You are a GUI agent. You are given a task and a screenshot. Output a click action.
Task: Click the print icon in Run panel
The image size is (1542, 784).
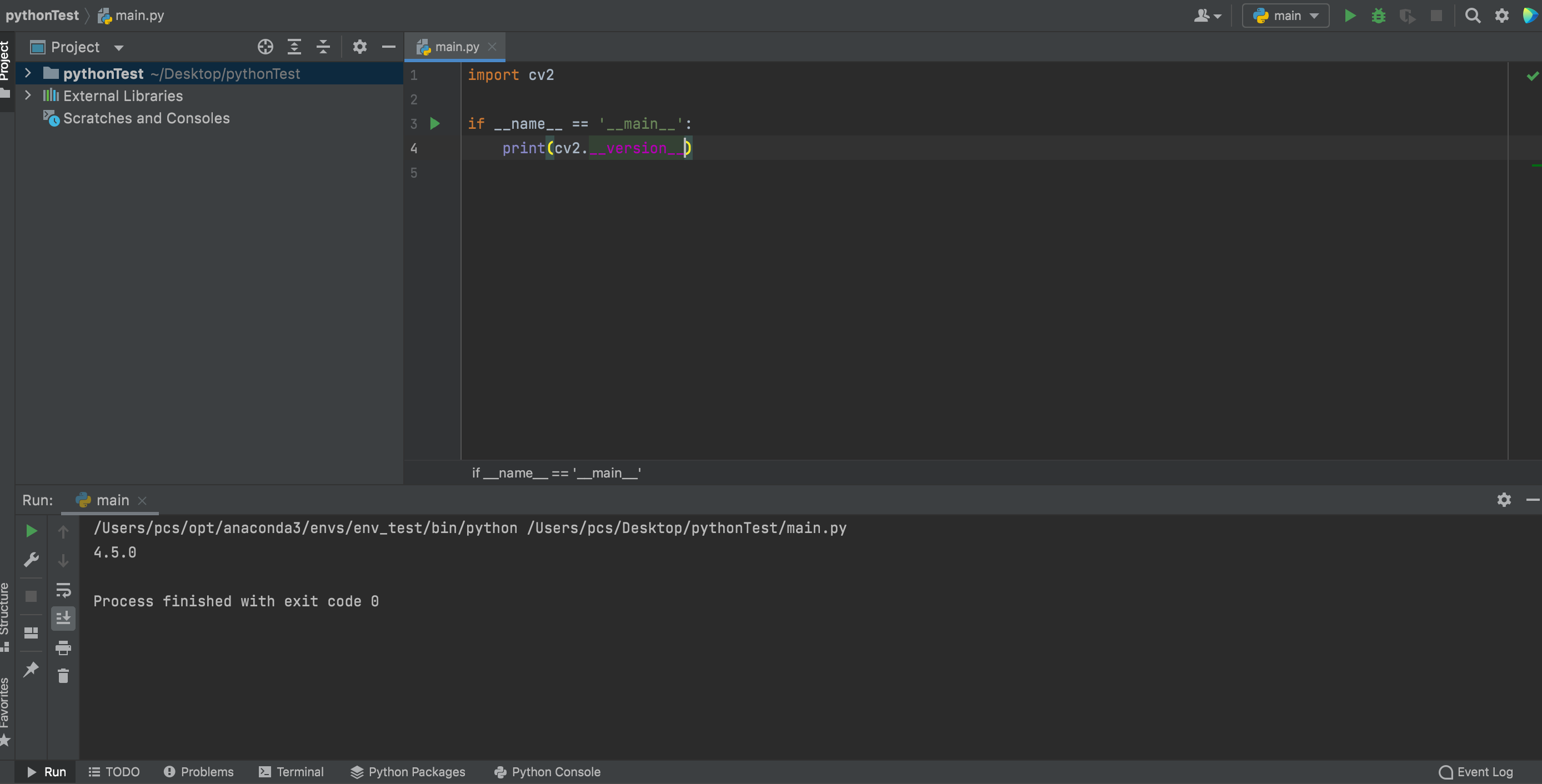click(x=63, y=647)
